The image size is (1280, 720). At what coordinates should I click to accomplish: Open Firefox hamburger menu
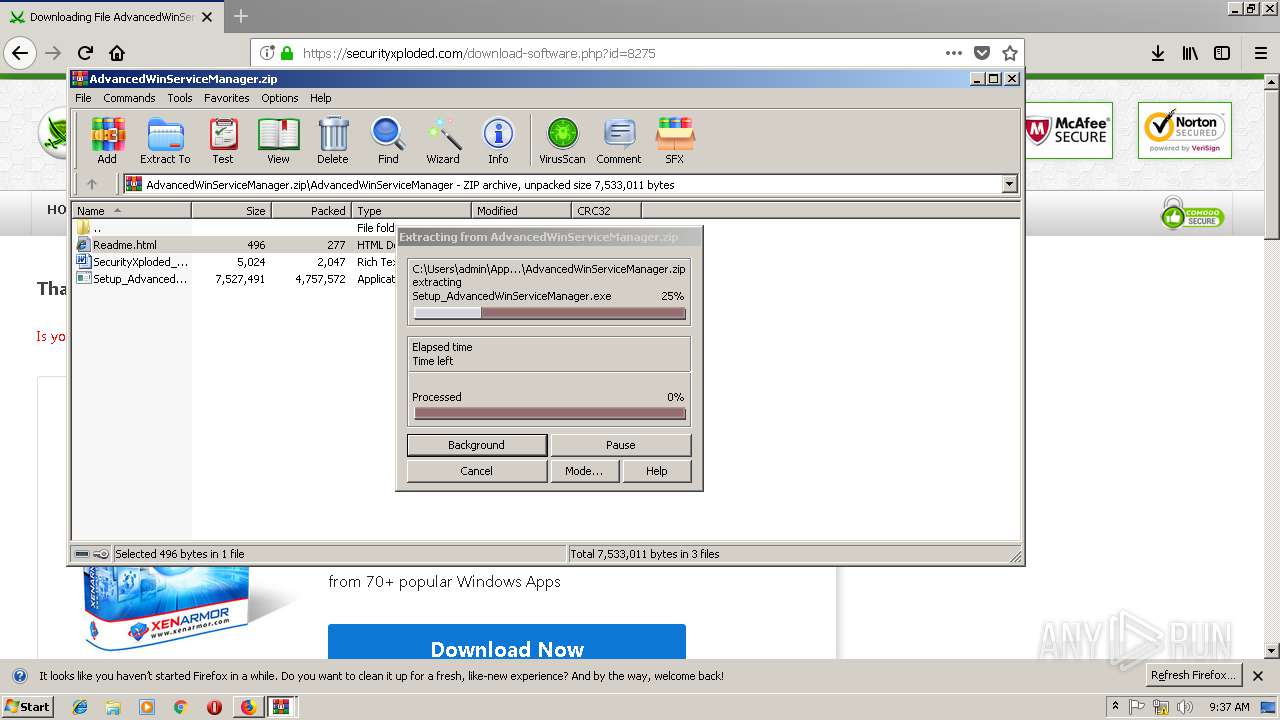[x=1261, y=53]
